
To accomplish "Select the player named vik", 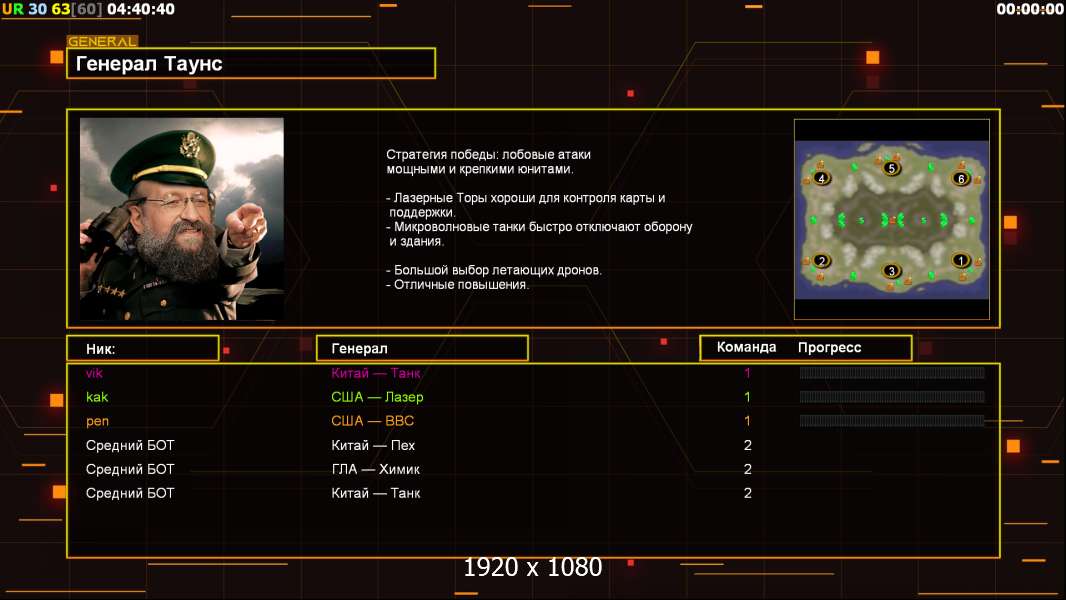I will pos(94,373).
